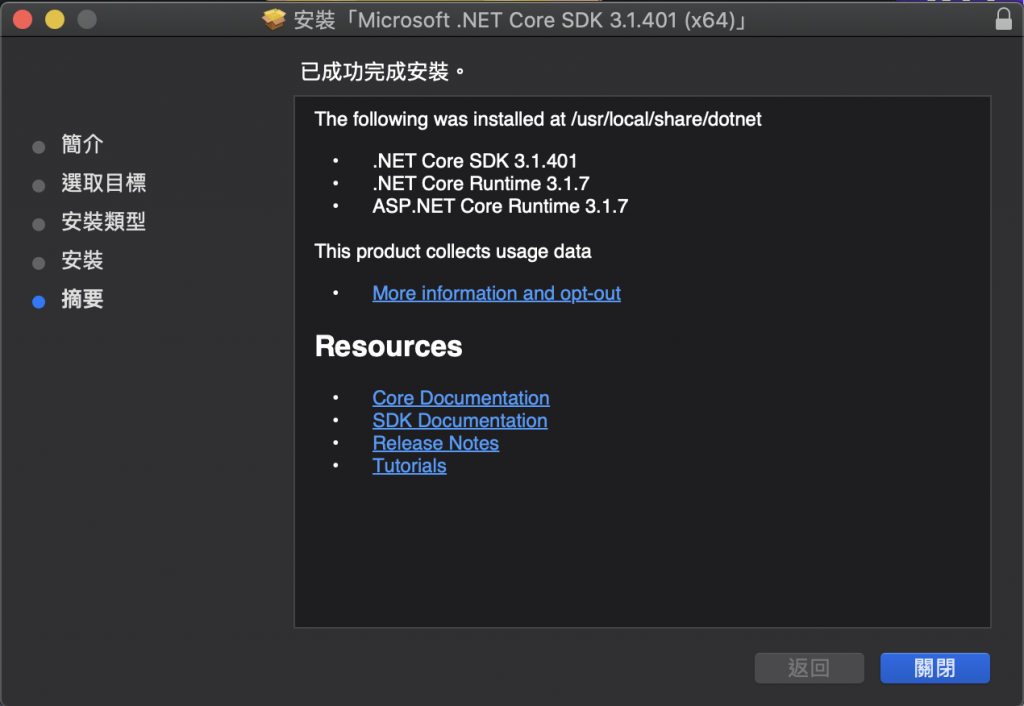The width and height of the screenshot is (1024, 706).
Task: Open the Core Documentation link
Action: point(461,398)
